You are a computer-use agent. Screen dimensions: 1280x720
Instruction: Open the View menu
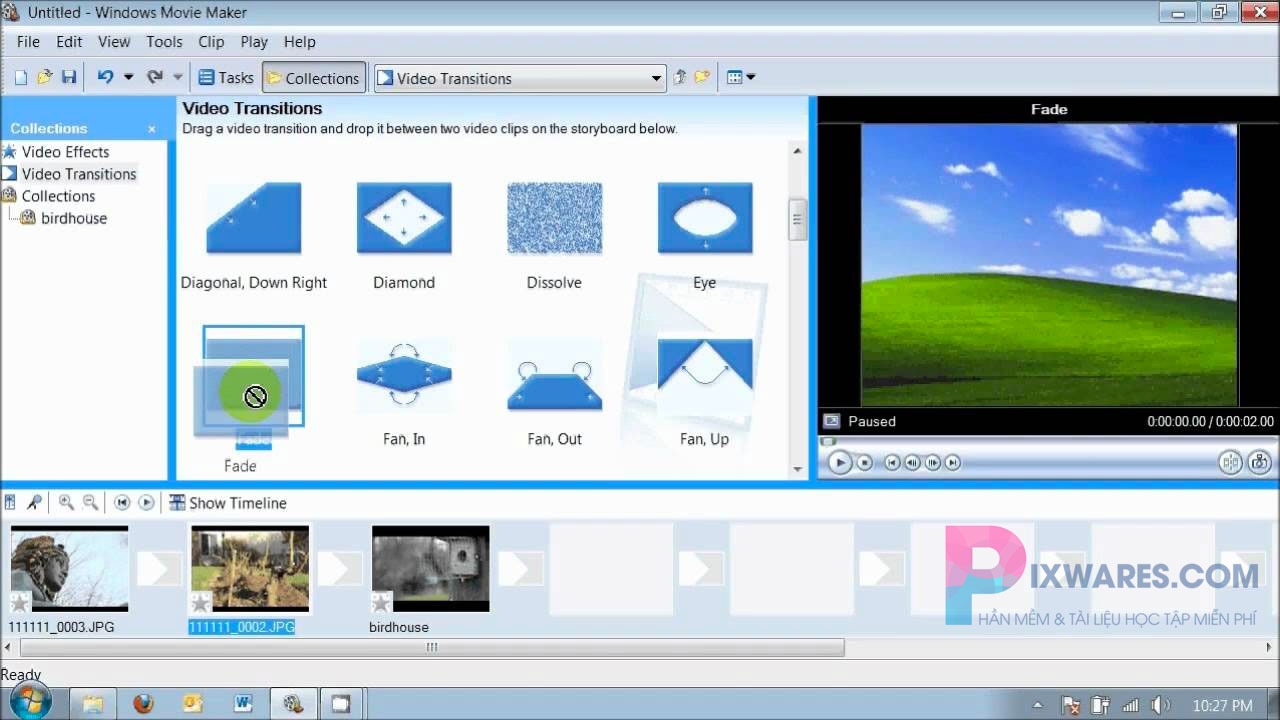point(114,41)
